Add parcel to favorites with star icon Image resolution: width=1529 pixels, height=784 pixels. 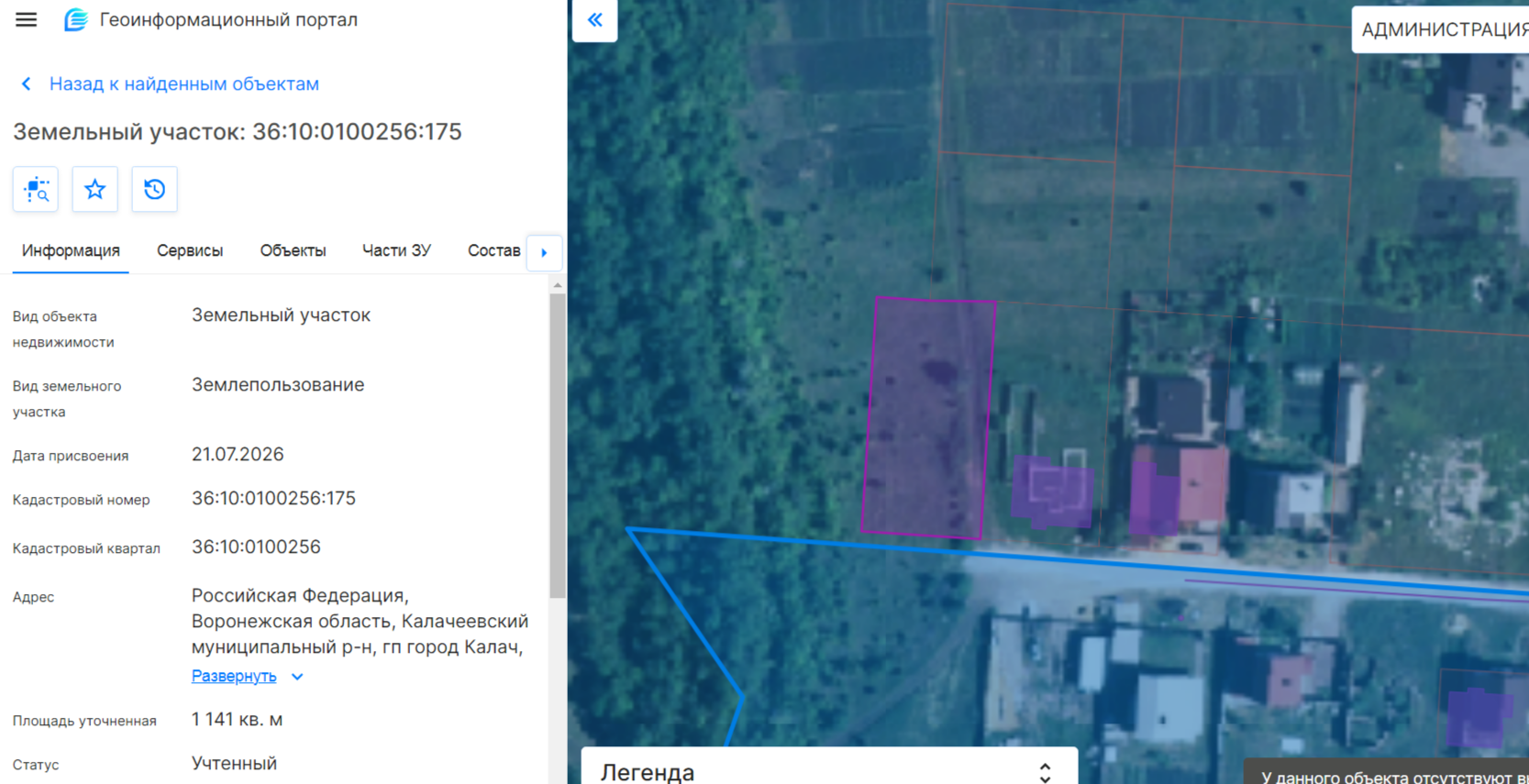(94, 190)
